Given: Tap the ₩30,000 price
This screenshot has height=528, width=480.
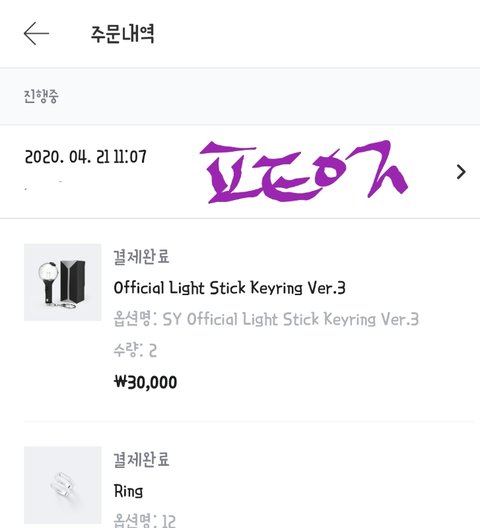Looking at the screenshot, I should 146,382.
